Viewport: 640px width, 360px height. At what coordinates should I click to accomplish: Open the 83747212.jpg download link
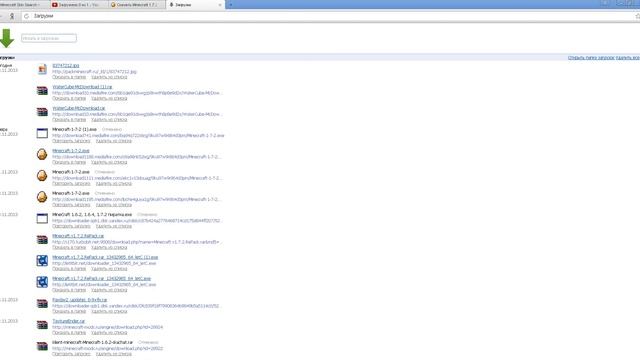[65, 65]
